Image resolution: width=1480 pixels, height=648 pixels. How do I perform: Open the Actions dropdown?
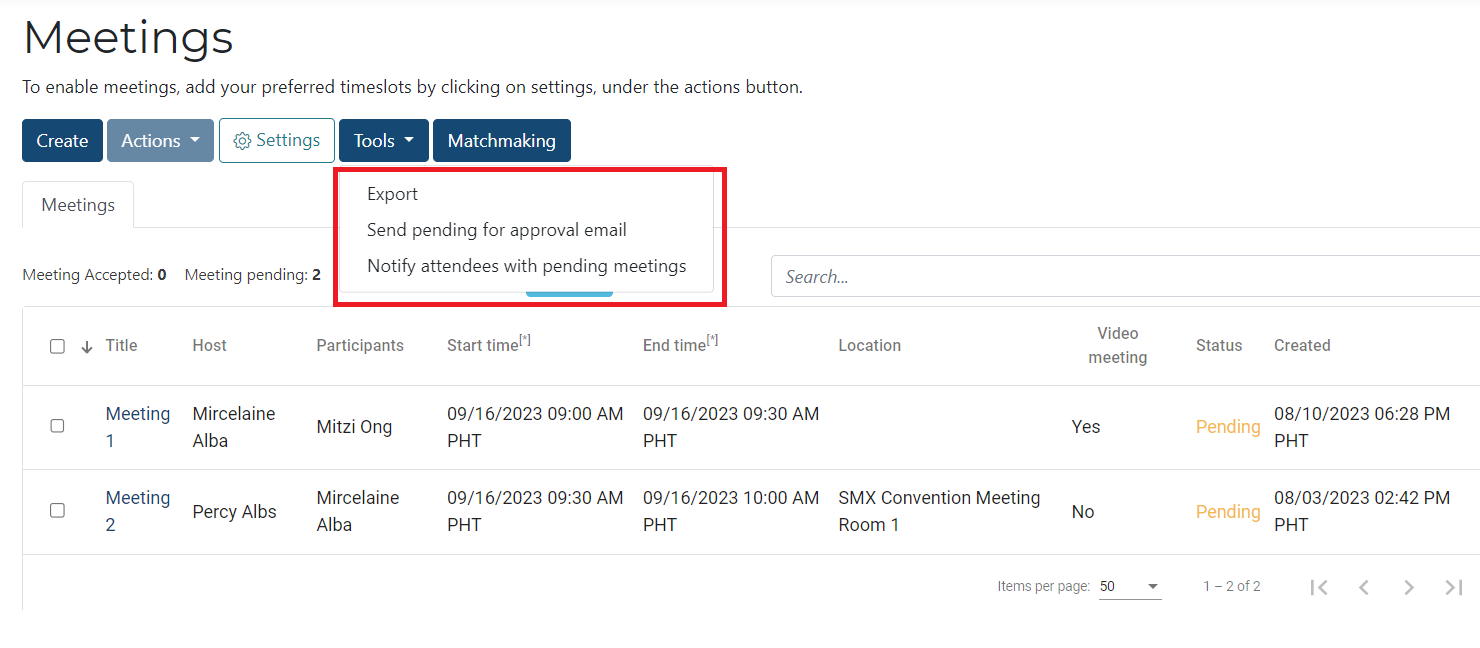pos(160,141)
